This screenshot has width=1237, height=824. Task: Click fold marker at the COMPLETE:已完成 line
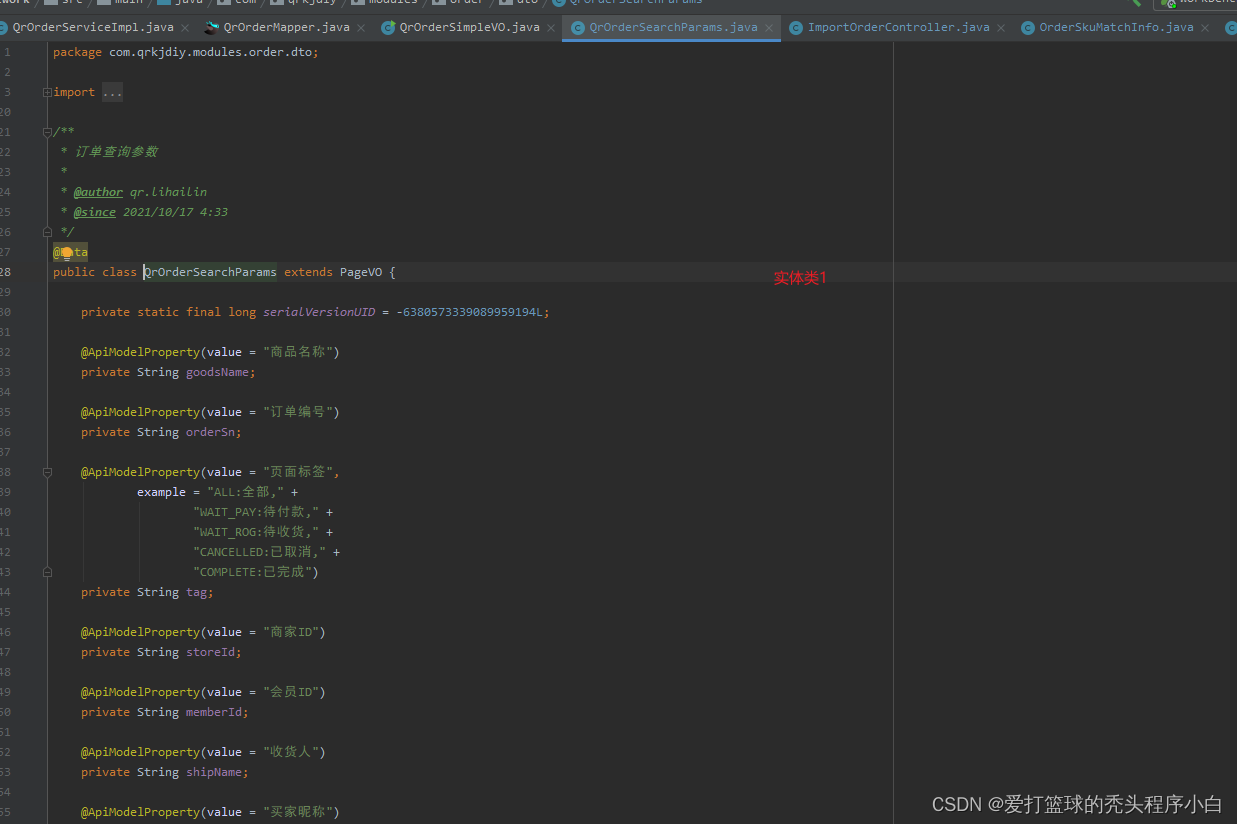pyautogui.click(x=47, y=572)
